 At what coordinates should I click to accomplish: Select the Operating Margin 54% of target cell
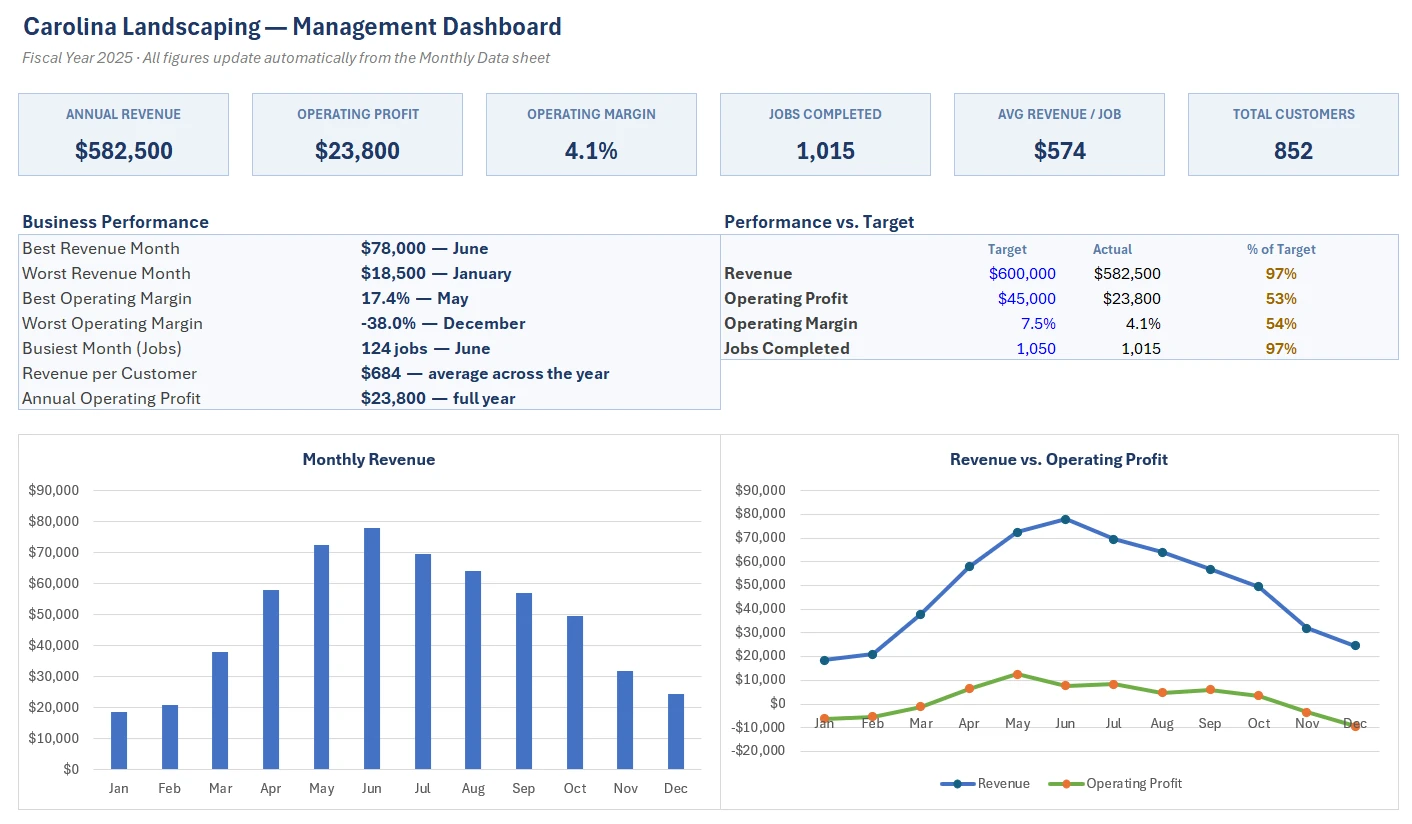pyautogui.click(x=1281, y=323)
